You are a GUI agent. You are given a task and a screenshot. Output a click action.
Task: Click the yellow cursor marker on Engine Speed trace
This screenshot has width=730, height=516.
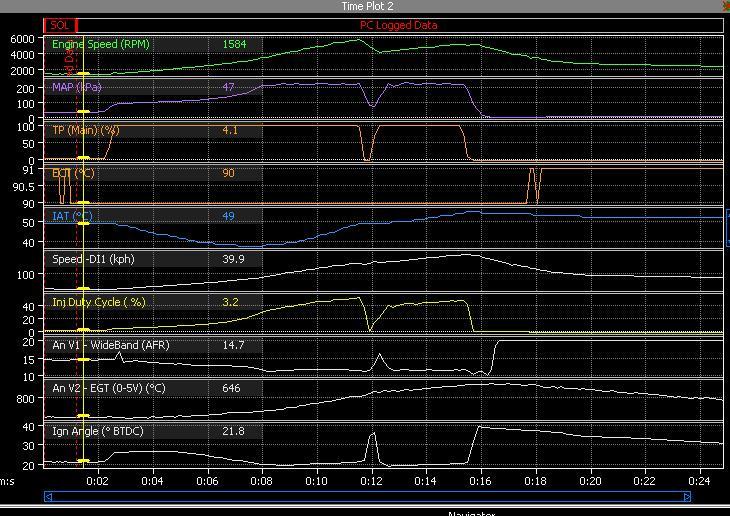tap(83, 74)
